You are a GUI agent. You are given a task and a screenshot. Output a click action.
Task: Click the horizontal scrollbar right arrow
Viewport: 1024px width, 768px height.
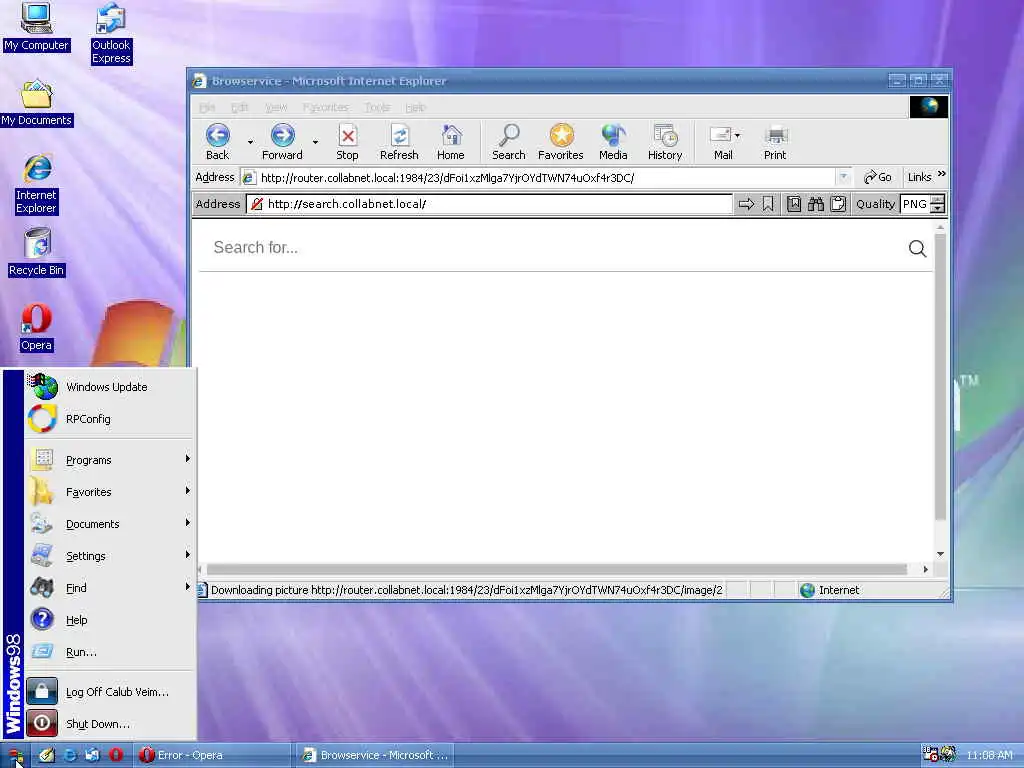pyautogui.click(x=925, y=569)
